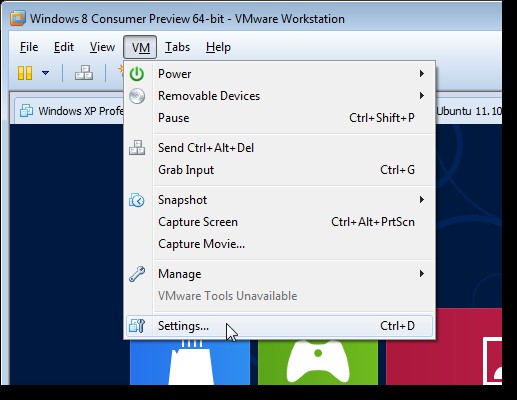Expand the Removable Devices submenu arrow

tap(422, 96)
